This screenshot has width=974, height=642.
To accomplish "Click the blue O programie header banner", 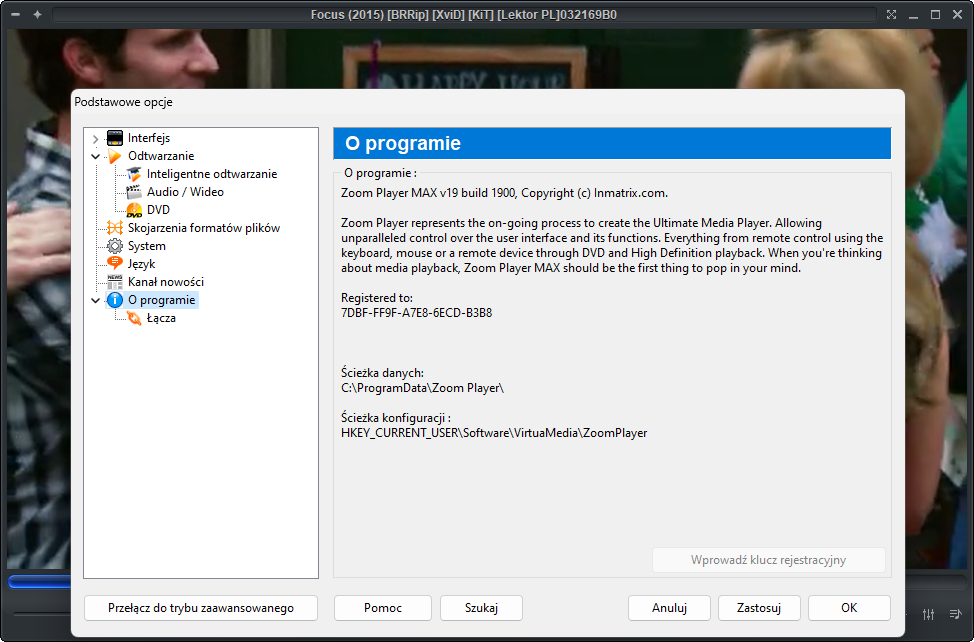I will tap(612, 143).
